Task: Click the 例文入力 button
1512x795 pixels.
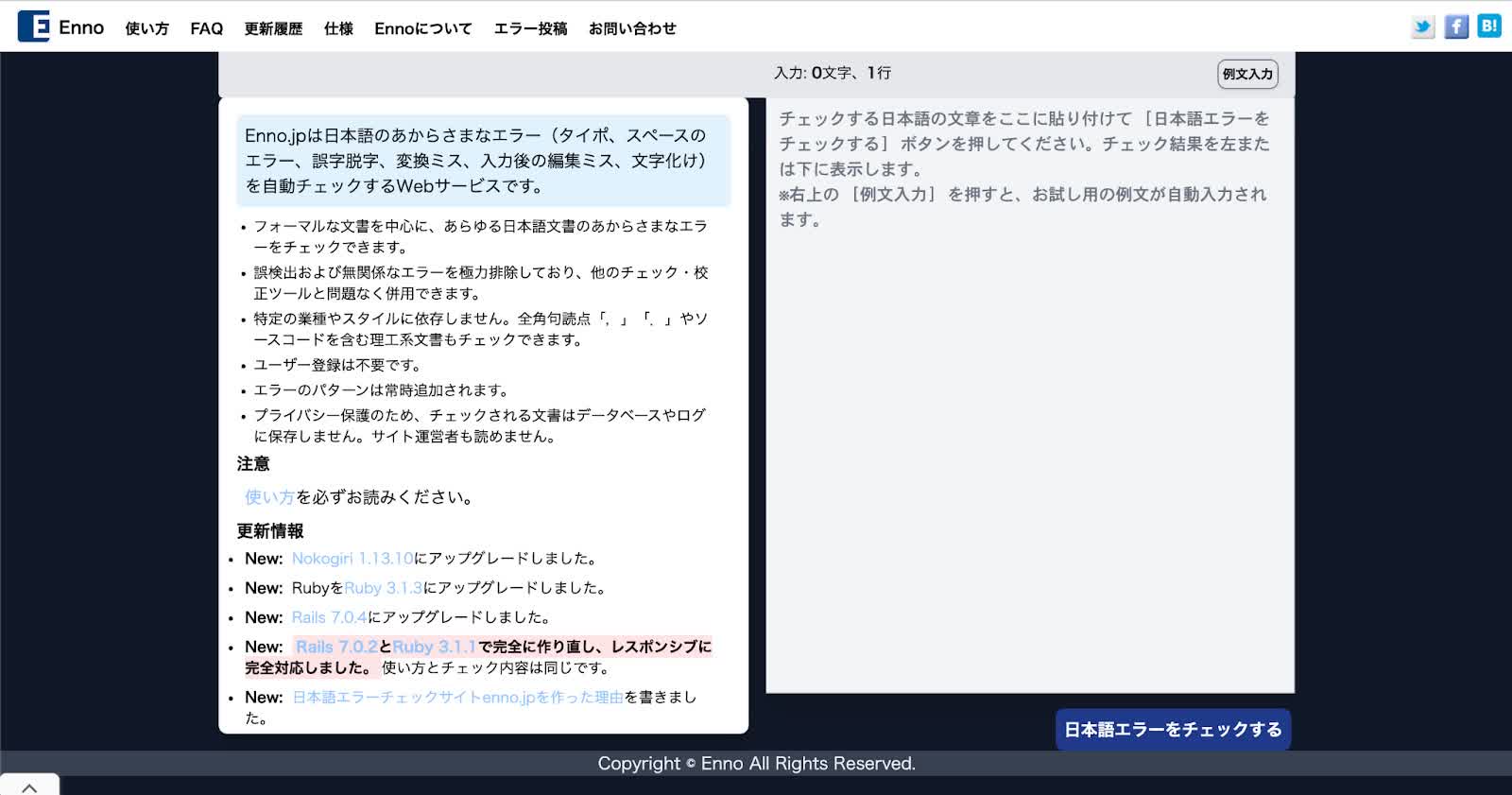Action: coord(1247,74)
